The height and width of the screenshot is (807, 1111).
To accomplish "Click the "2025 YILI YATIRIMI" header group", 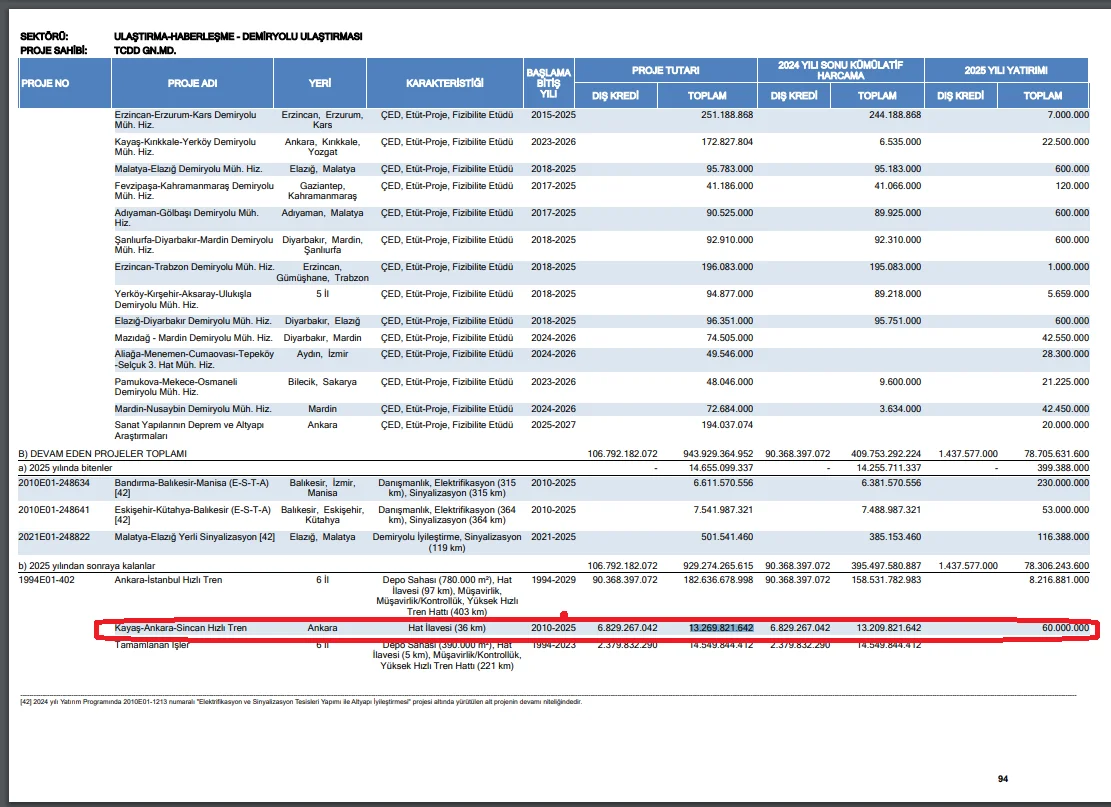I will (x=1006, y=71).
